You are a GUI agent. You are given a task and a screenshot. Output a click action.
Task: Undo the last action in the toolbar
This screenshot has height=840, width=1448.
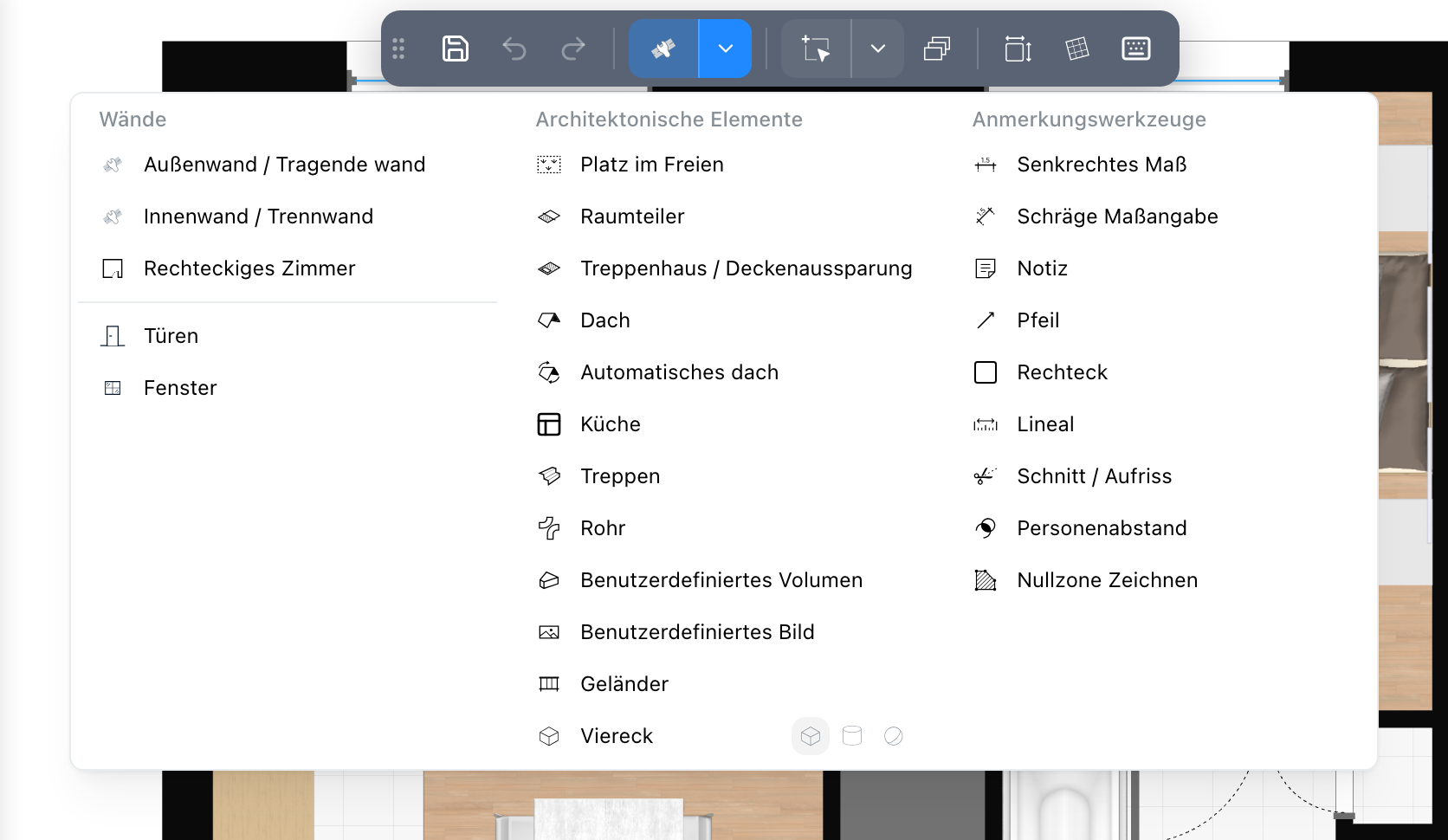point(514,48)
